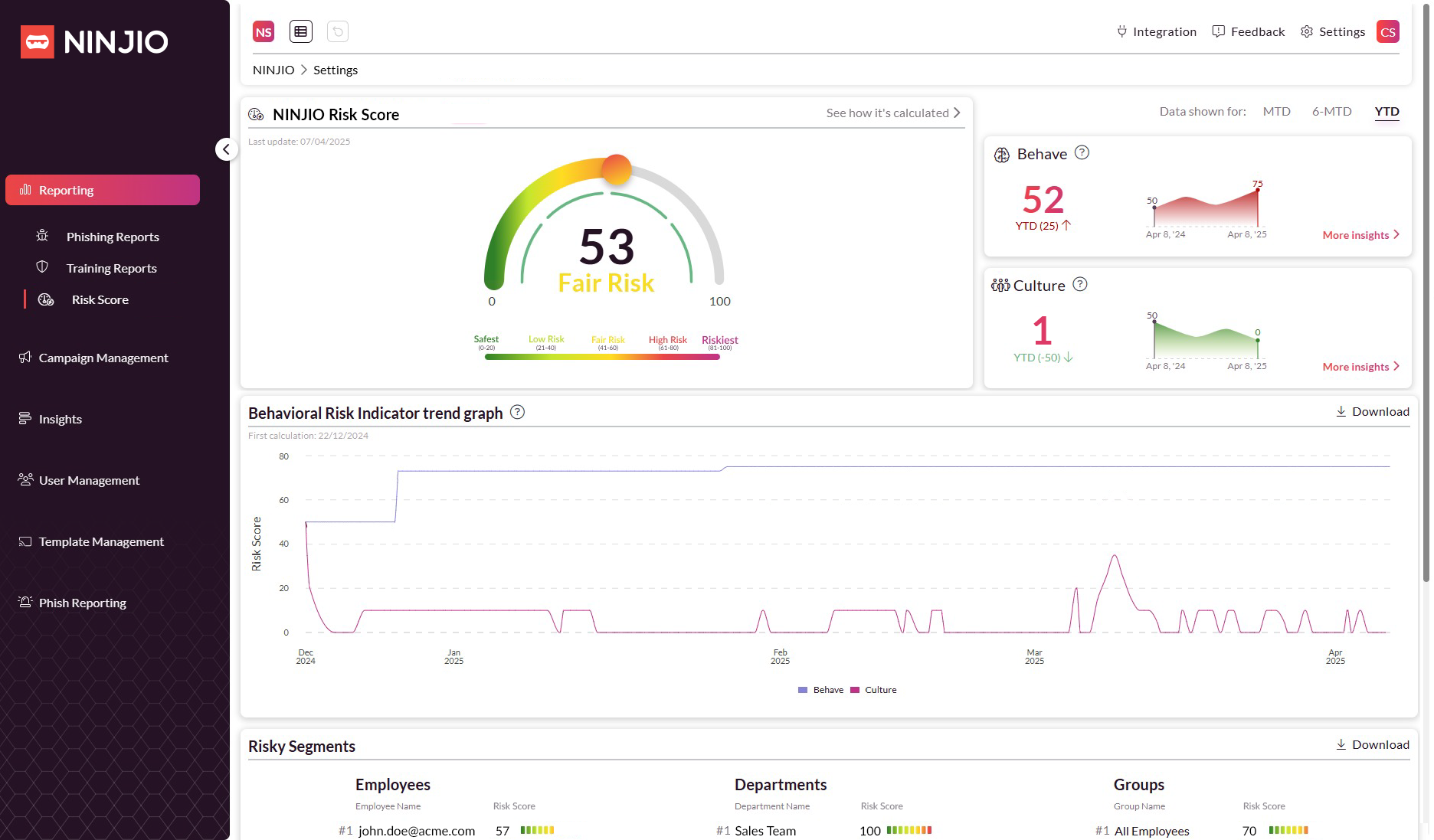Open Settings from top bar
Viewport: 1434px width, 840px height.
pyautogui.click(x=1342, y=31)
